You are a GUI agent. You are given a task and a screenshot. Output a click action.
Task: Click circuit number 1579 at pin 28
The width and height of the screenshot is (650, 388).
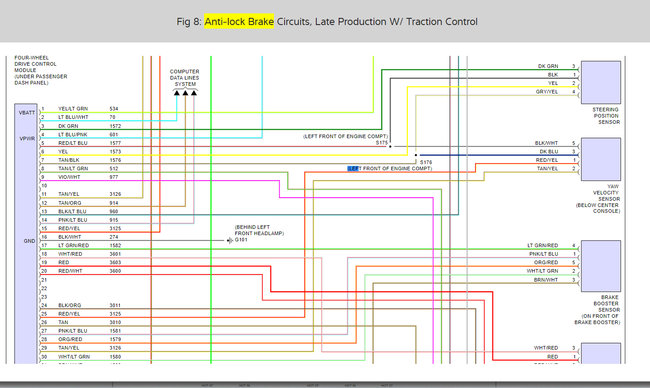click(x=115, y=340)
